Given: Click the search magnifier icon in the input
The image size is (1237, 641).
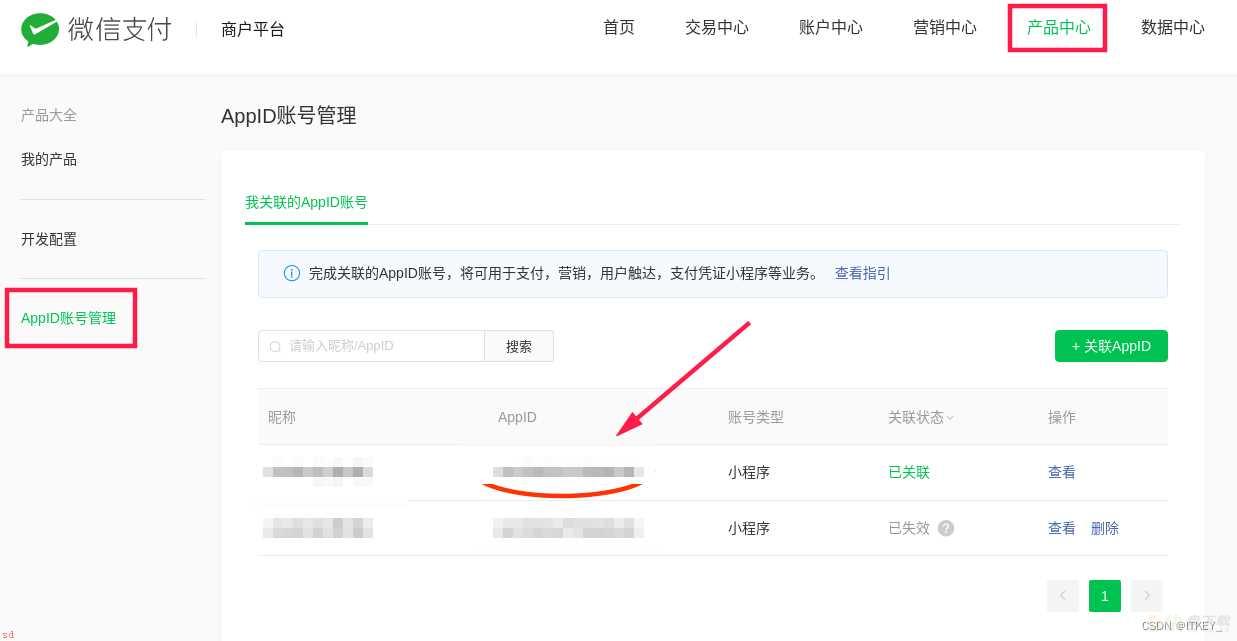Looking at the screenshot, I should (x=275, y=346).
